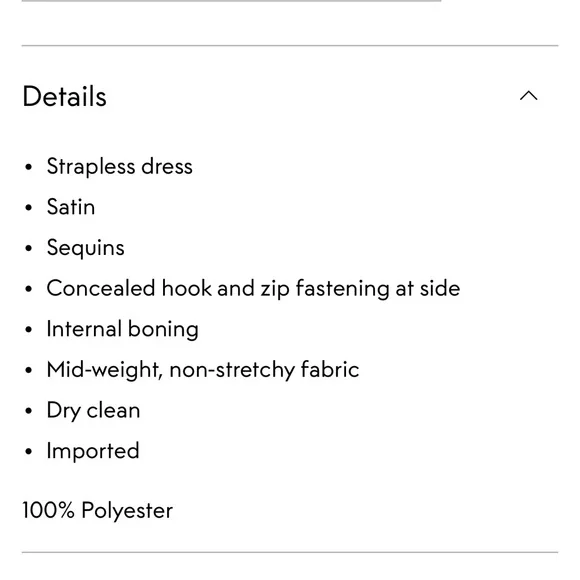The height and width of the screenshot is (580, 580).
Task: Click the Details section heading
Action: 65,97
